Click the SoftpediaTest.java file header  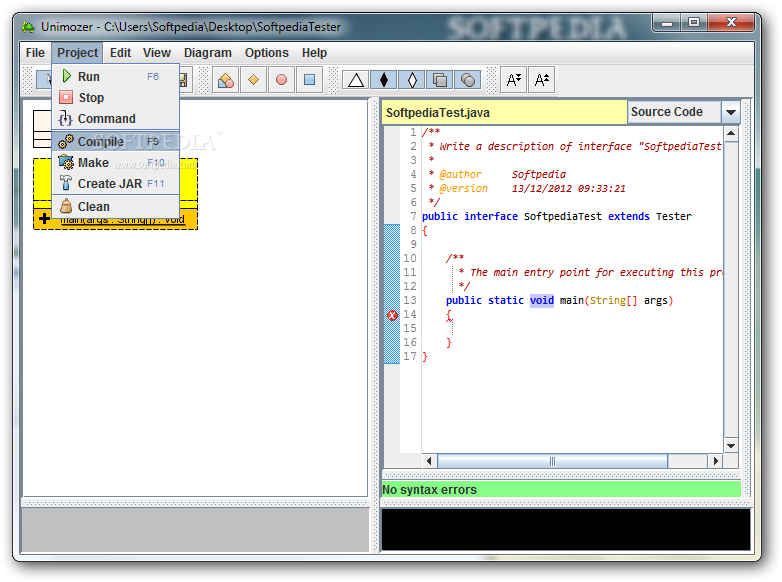505,113
